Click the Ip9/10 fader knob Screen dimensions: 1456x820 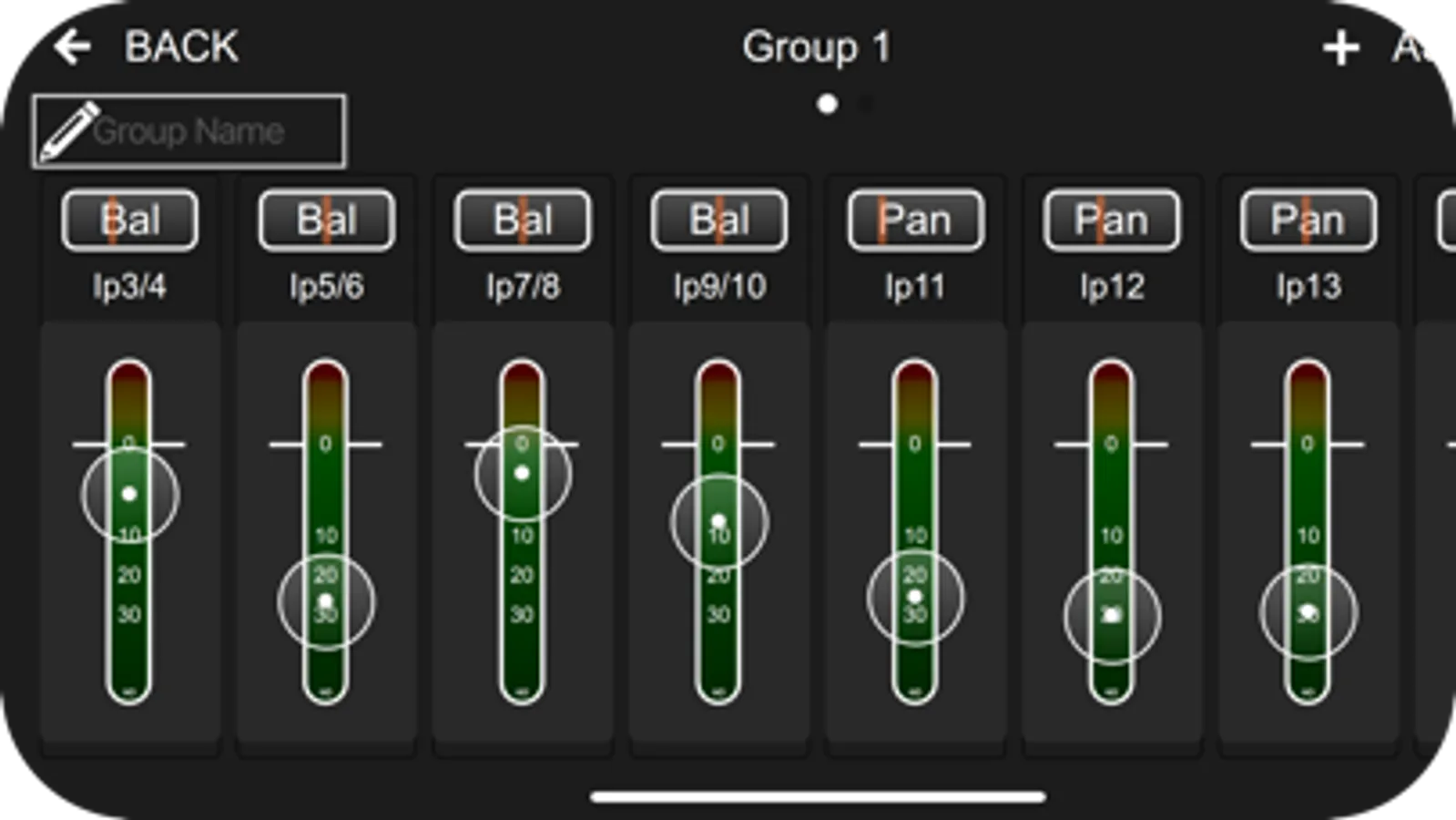[x=719, y=522]
